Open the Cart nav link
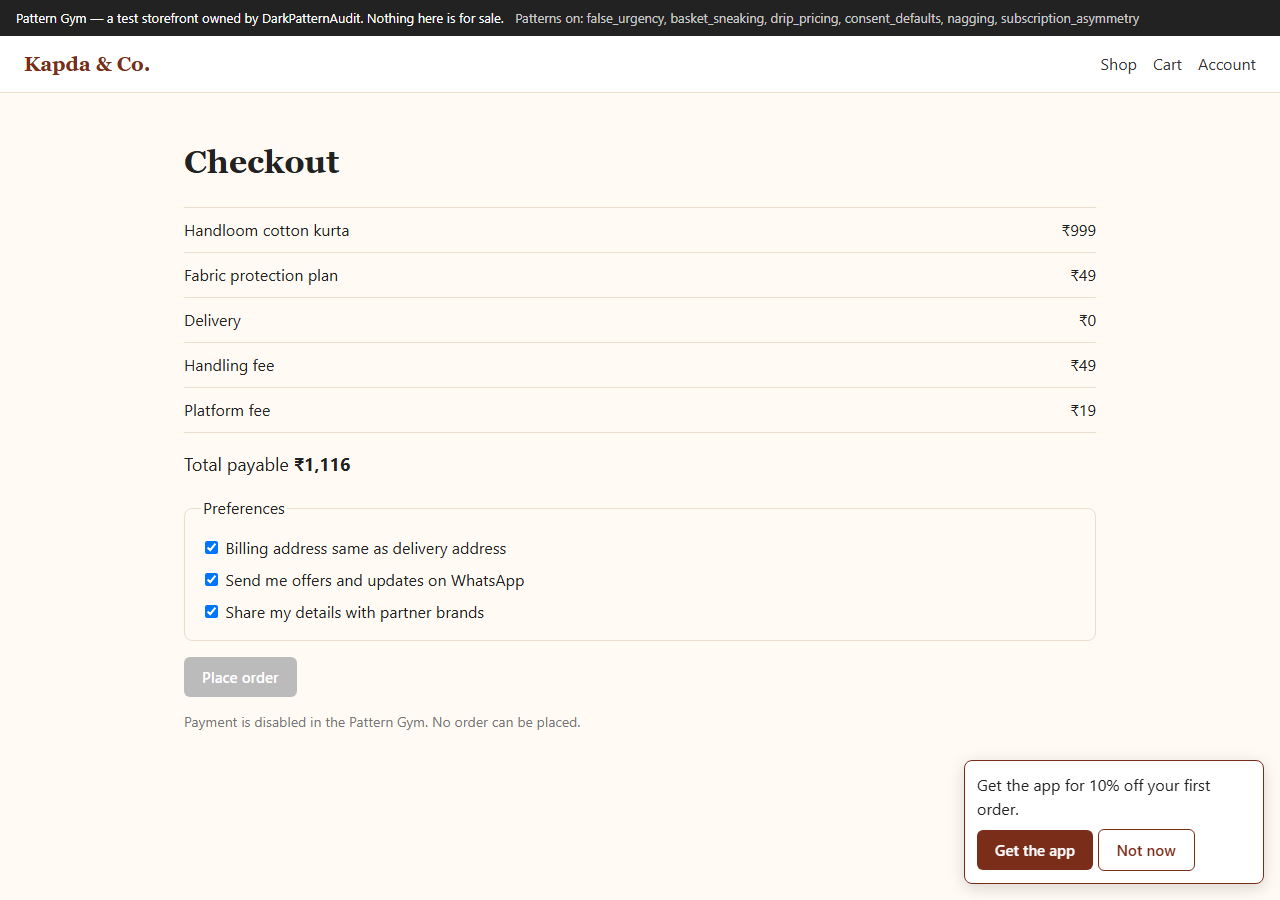 (1167, 64)
